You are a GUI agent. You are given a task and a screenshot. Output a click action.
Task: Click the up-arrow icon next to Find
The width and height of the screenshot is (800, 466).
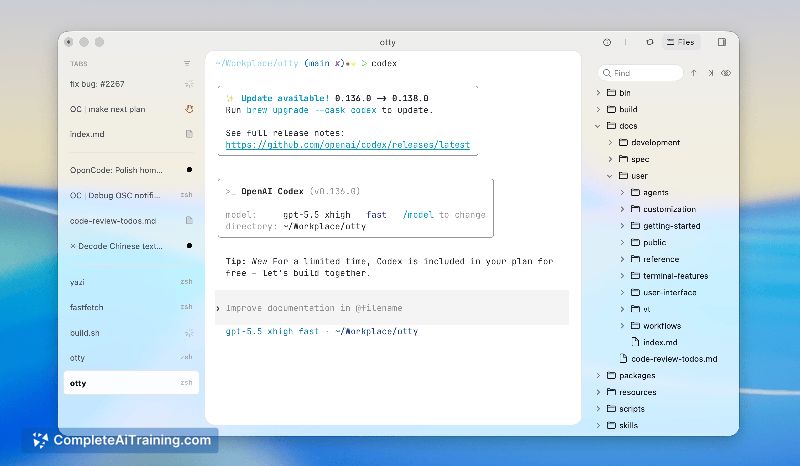coord(694,73)
